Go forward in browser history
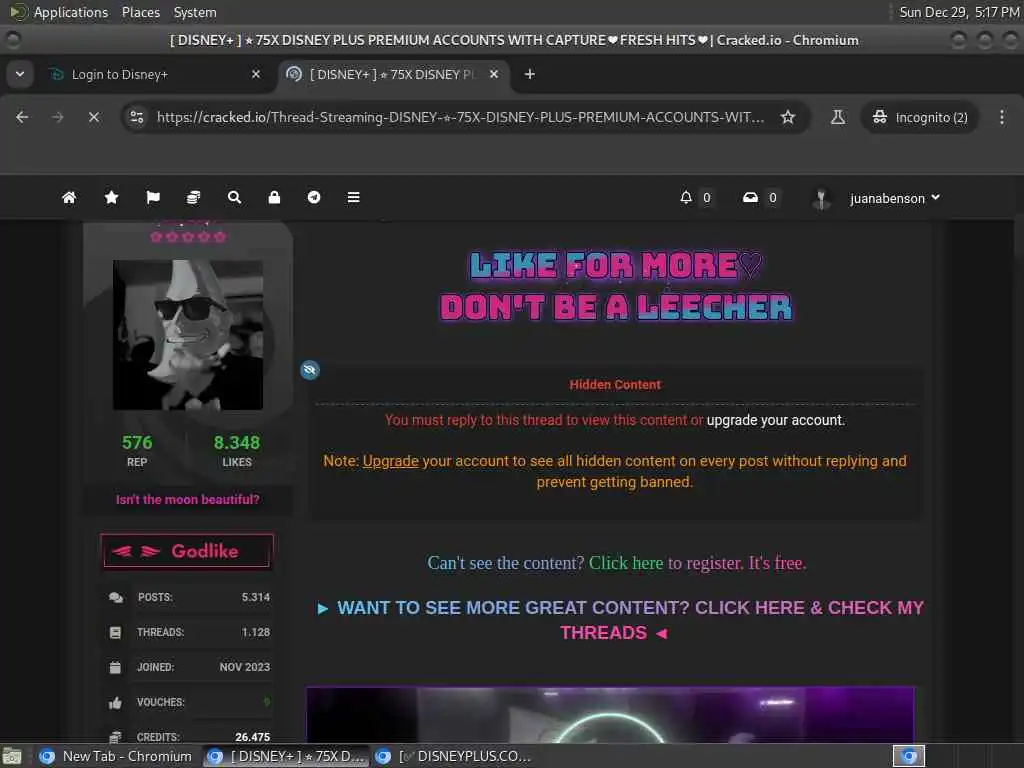The image size is (1024, 768). pyautogui.click(x=57, y=117)
